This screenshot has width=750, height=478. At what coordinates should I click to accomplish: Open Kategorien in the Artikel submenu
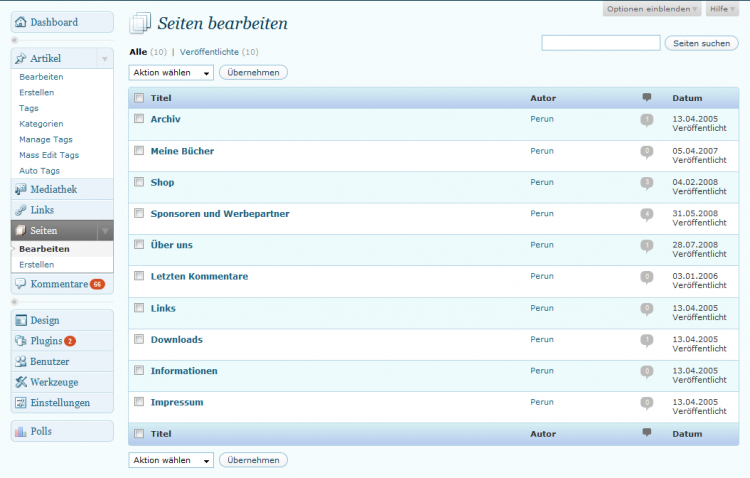41,123
